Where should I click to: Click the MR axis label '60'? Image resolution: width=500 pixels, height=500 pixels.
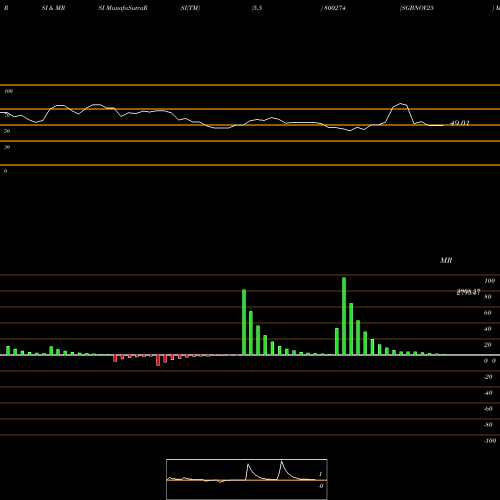(488, 313)
